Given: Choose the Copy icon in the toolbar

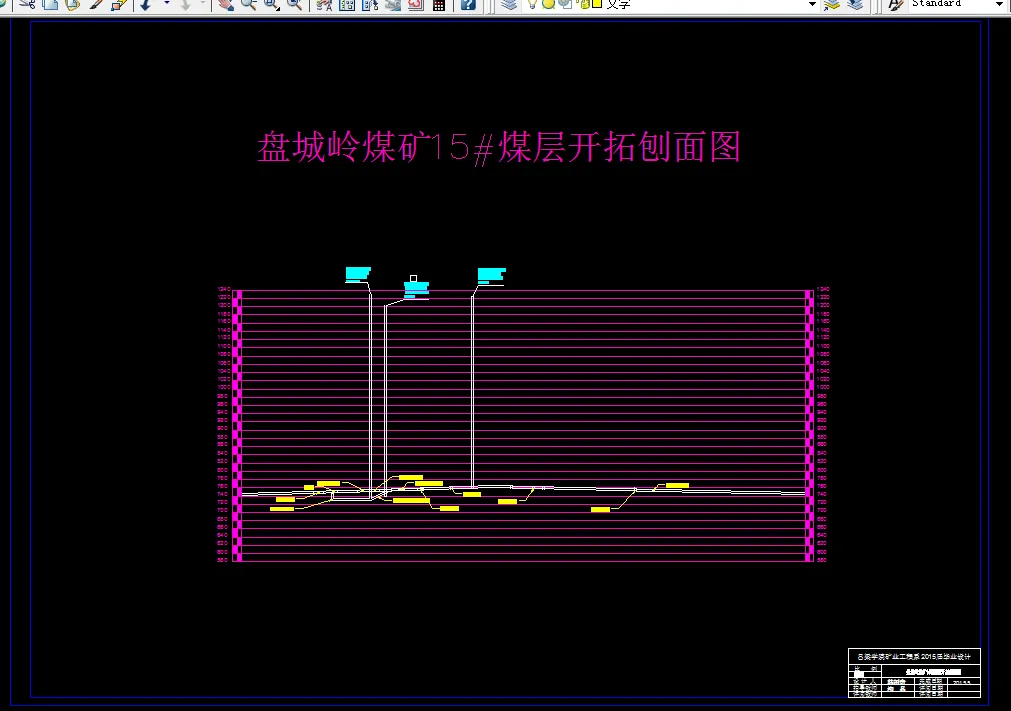Looking at the screenshot, I should pyautogui.click(x=50, y=4).
